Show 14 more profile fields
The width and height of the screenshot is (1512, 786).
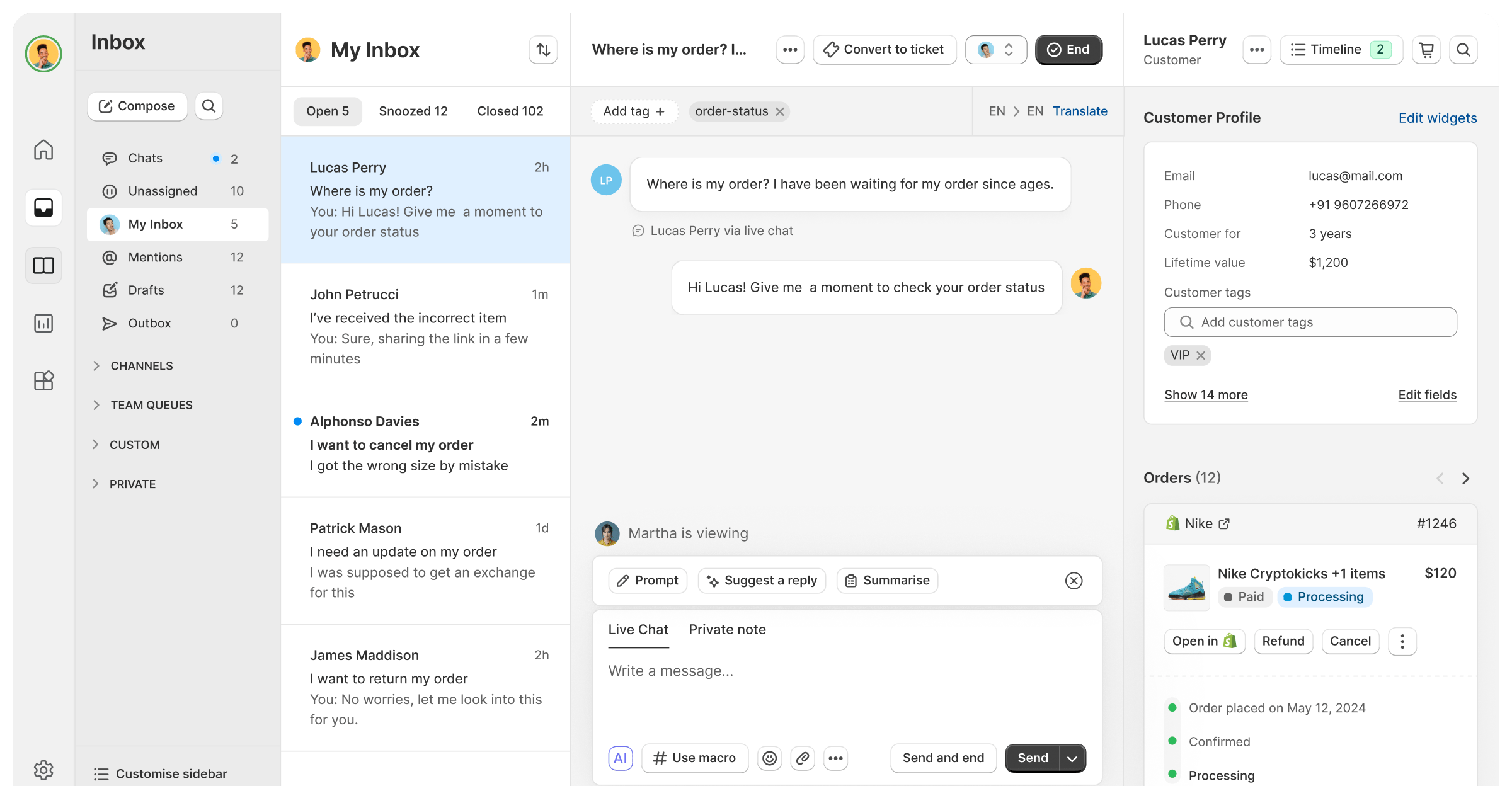[1206, 395]
